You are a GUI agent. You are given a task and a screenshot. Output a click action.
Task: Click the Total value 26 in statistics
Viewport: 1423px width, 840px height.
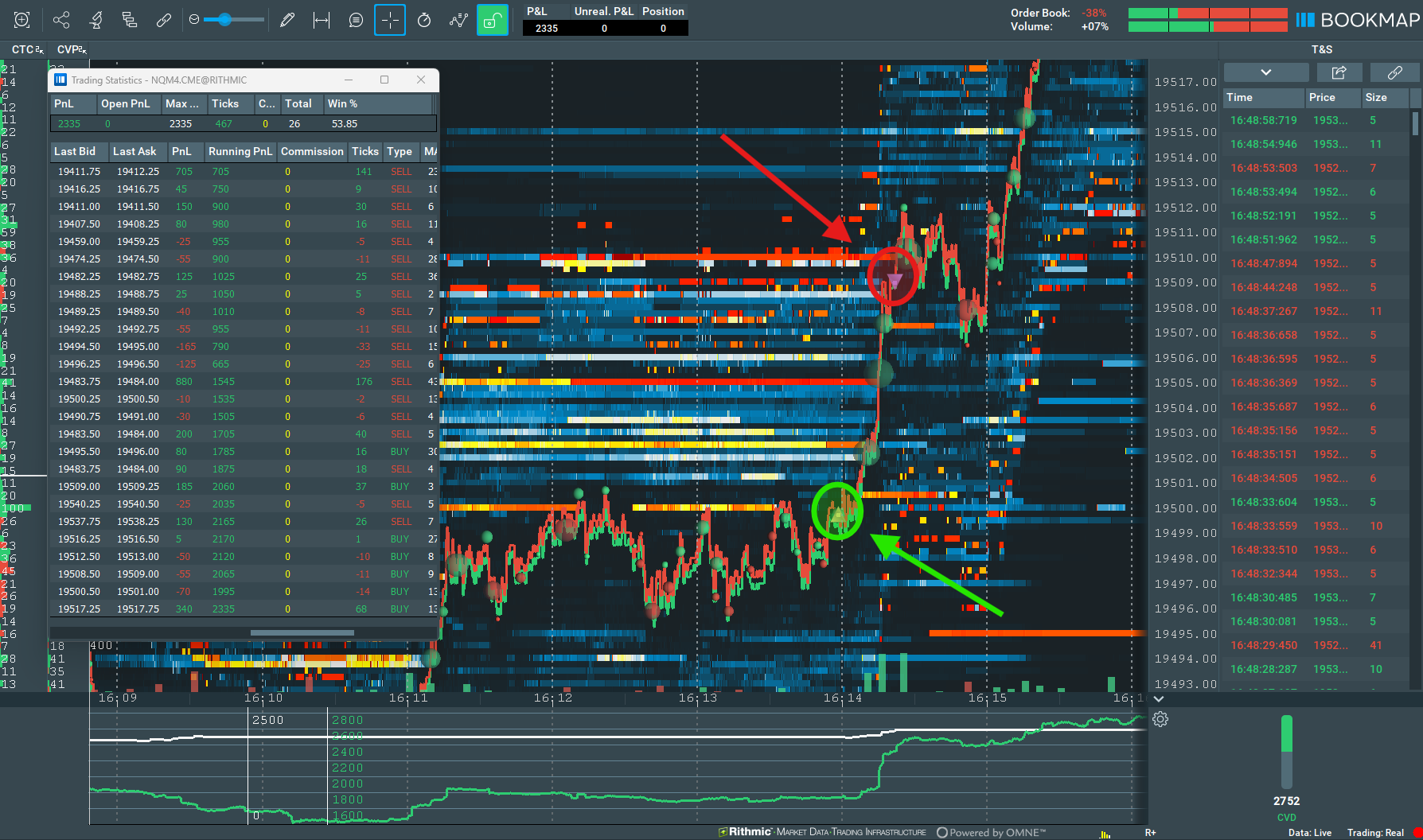tap(294, 123)
